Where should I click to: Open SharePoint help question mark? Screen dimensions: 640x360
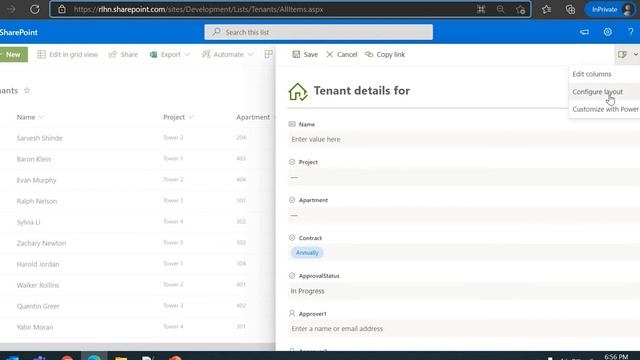click(631, 32)
